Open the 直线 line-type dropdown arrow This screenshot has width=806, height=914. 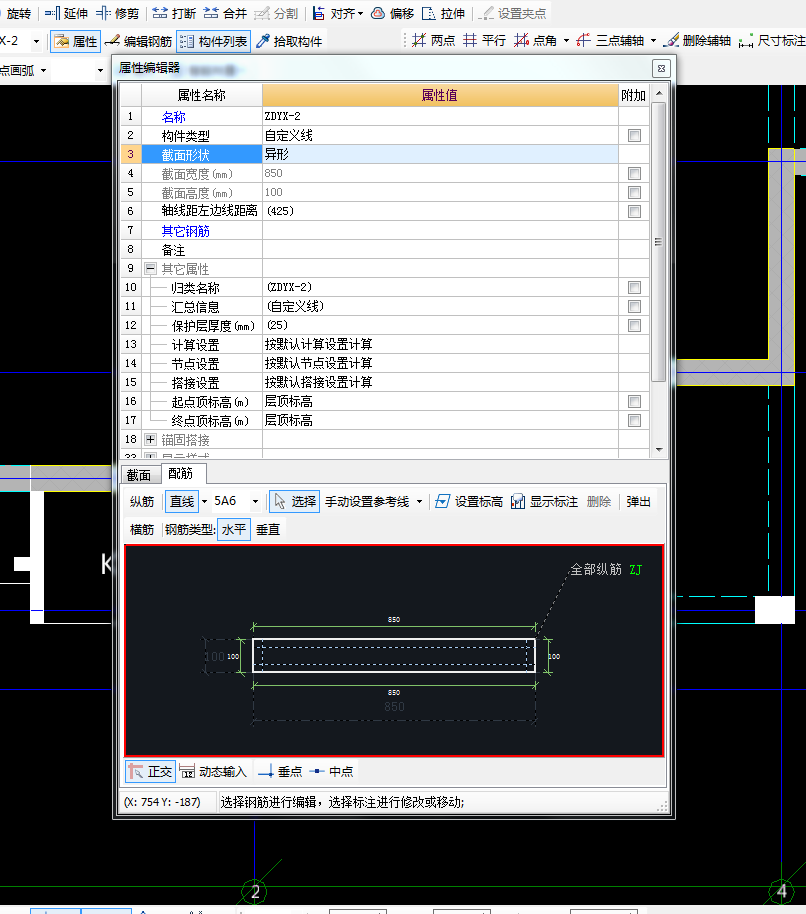tap(204, 501)
